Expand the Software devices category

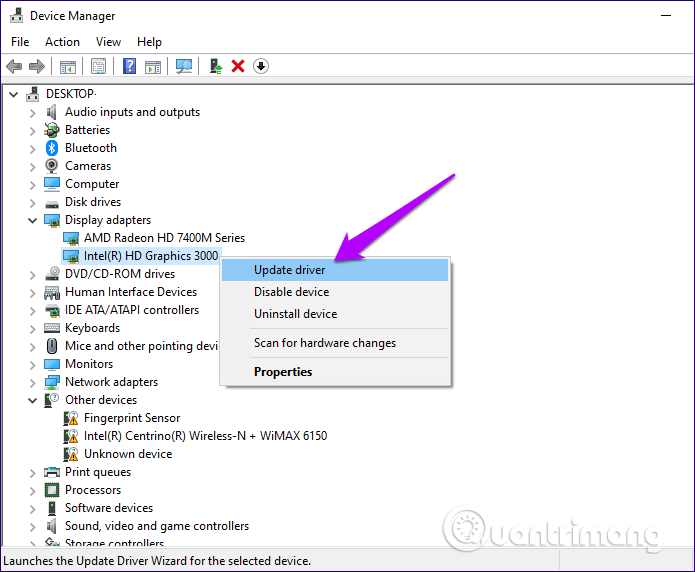(32, 509)
